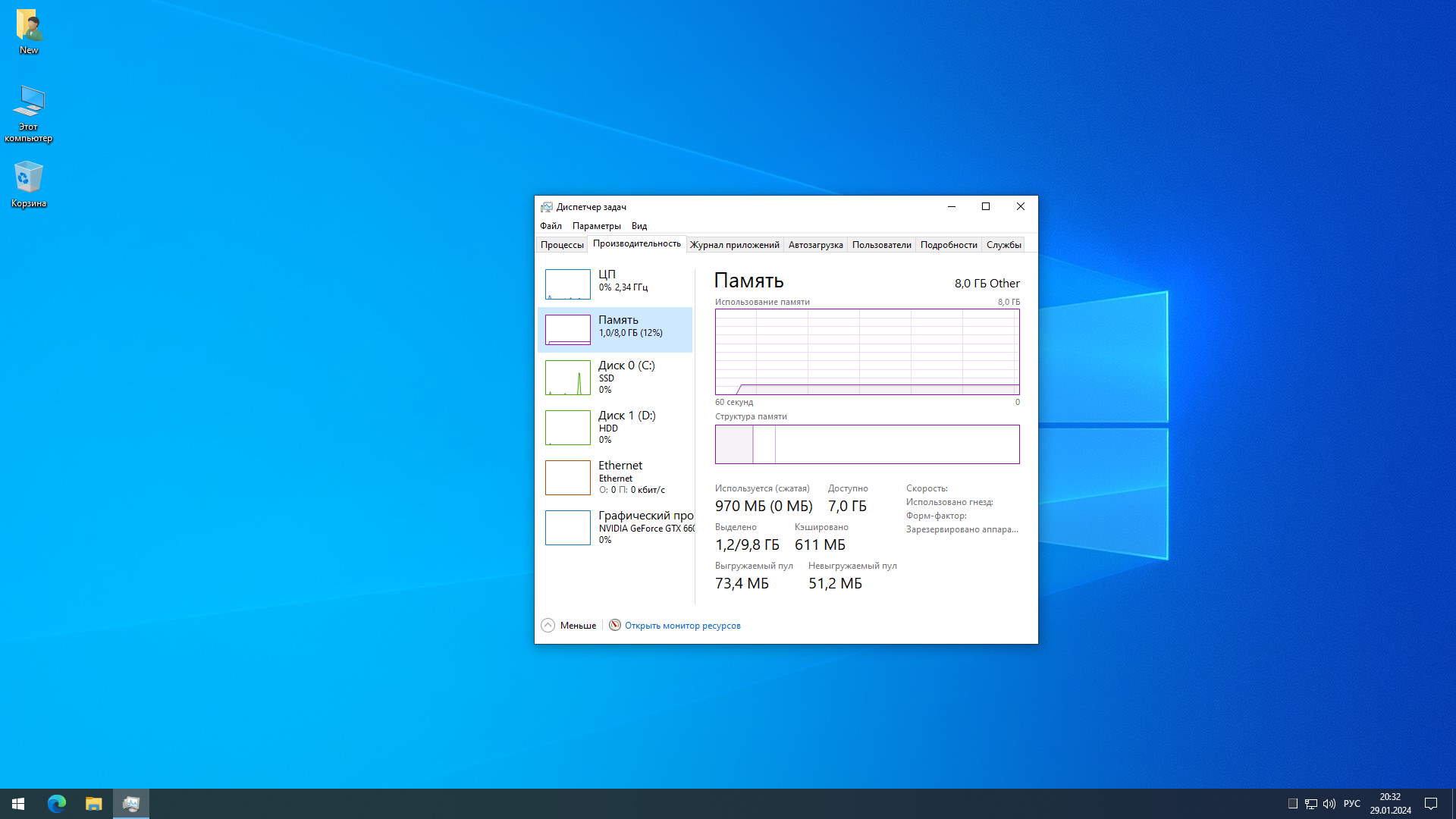
Task: Open the Вид menu
Action: (639, 226)
